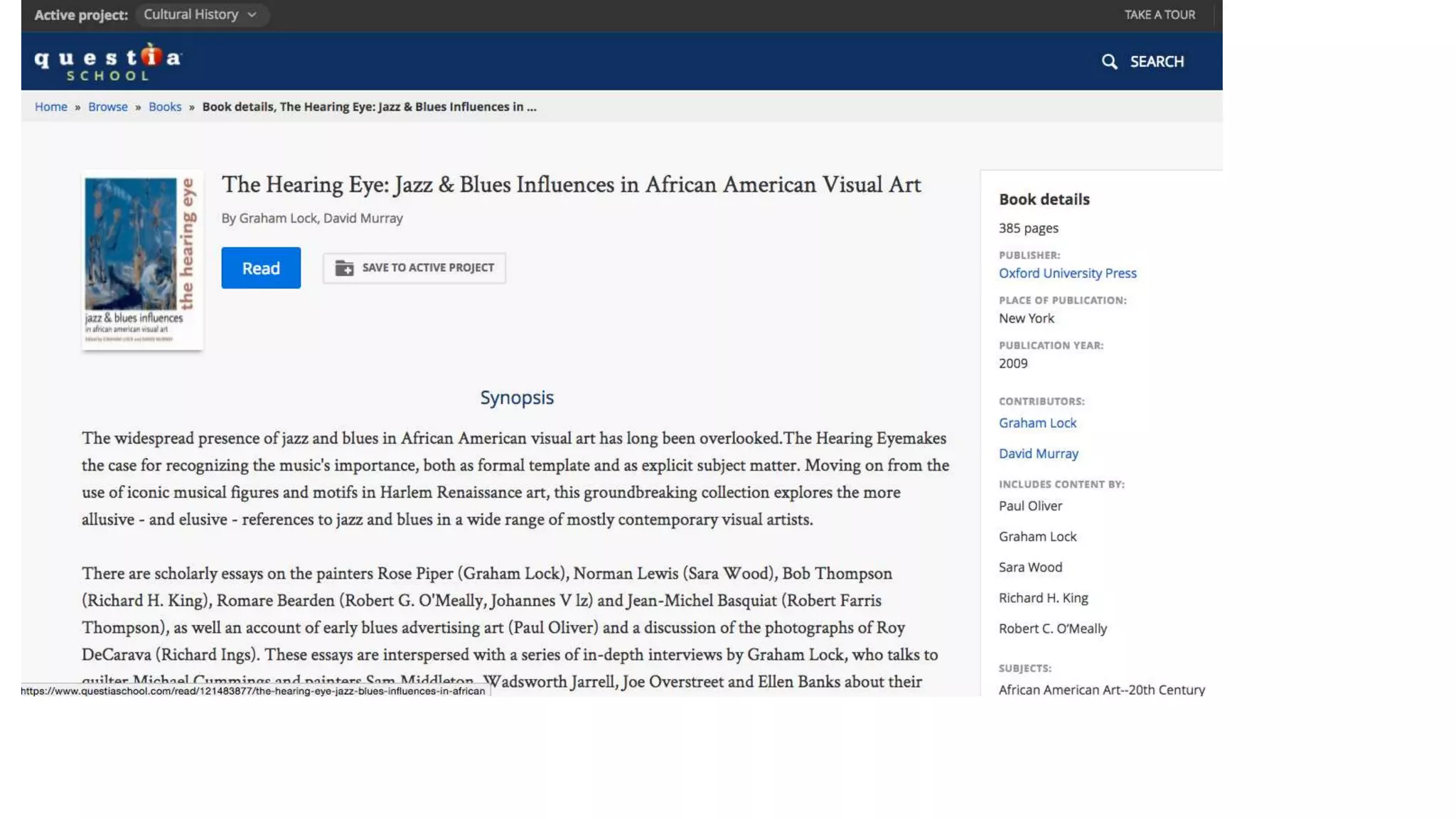Open Oxford University Press publisher link
This screenshot has width=1456, height=819.
coord(1067,273)
